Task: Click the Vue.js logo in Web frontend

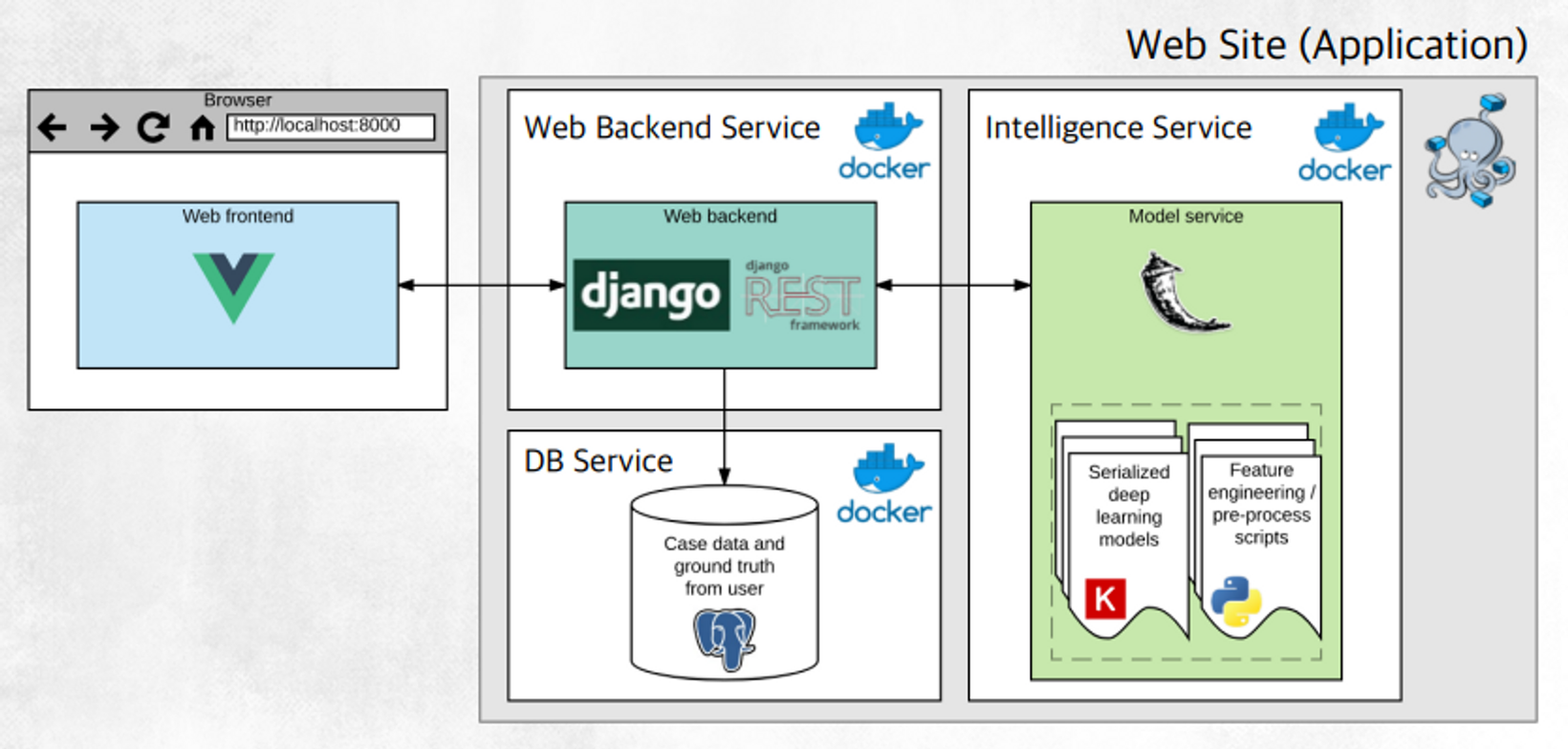Action: [233, 287]
